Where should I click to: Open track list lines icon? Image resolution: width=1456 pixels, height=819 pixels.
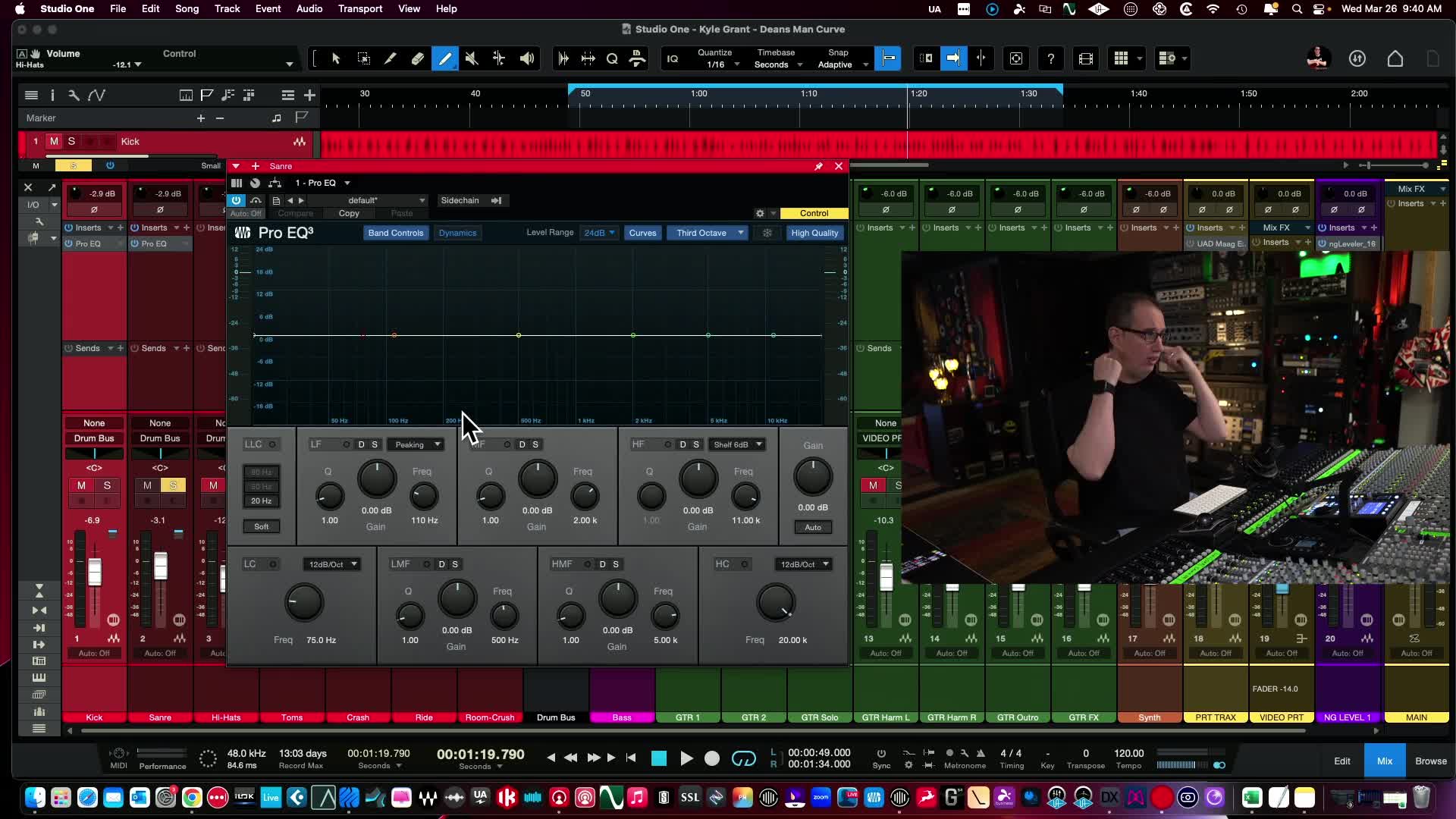click(x=31, y=95)
